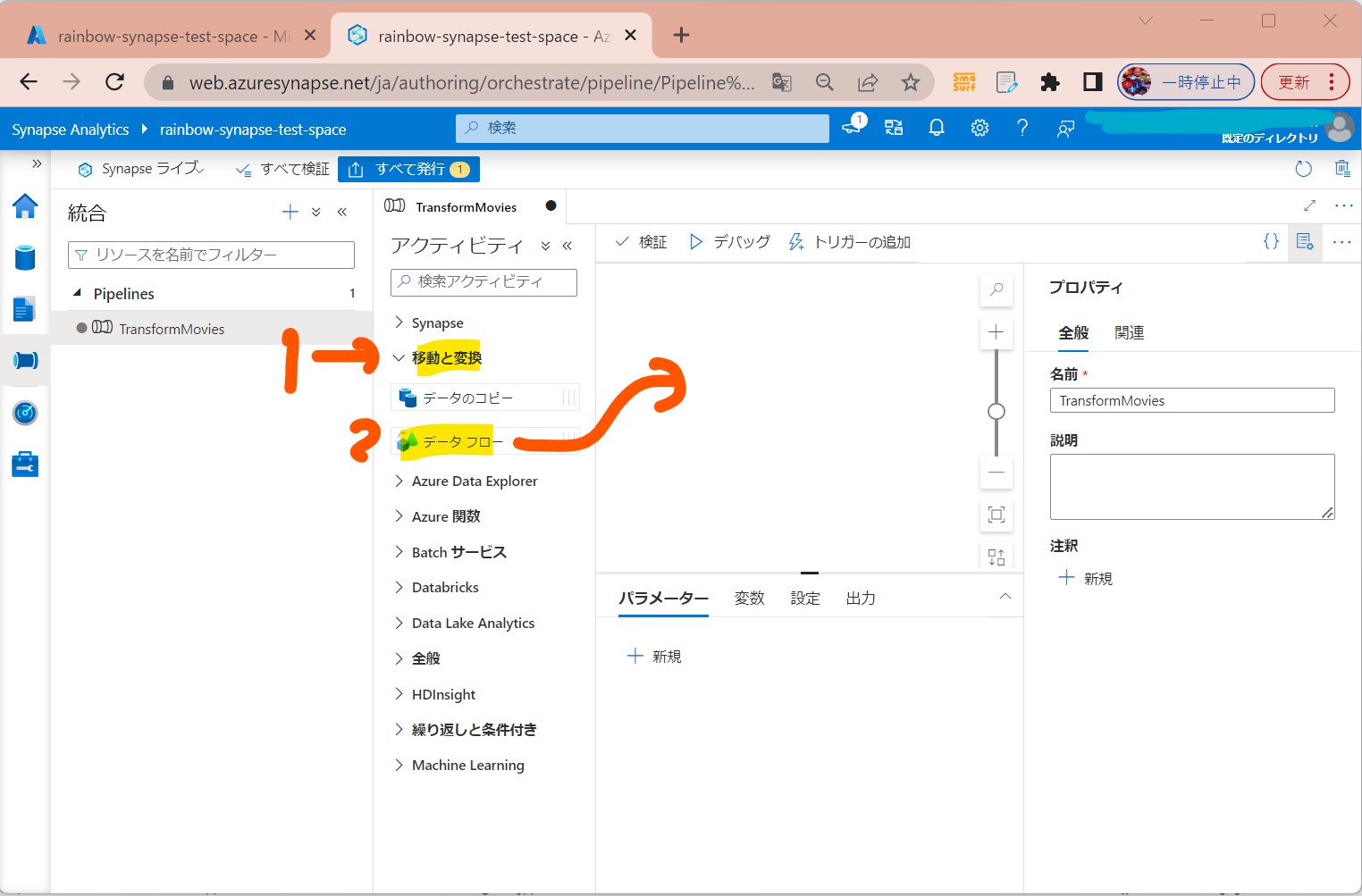This screenshot has height=896, width=1362.
Task: Open the Home hub icon in sidebar
Action: click(25, 206)
